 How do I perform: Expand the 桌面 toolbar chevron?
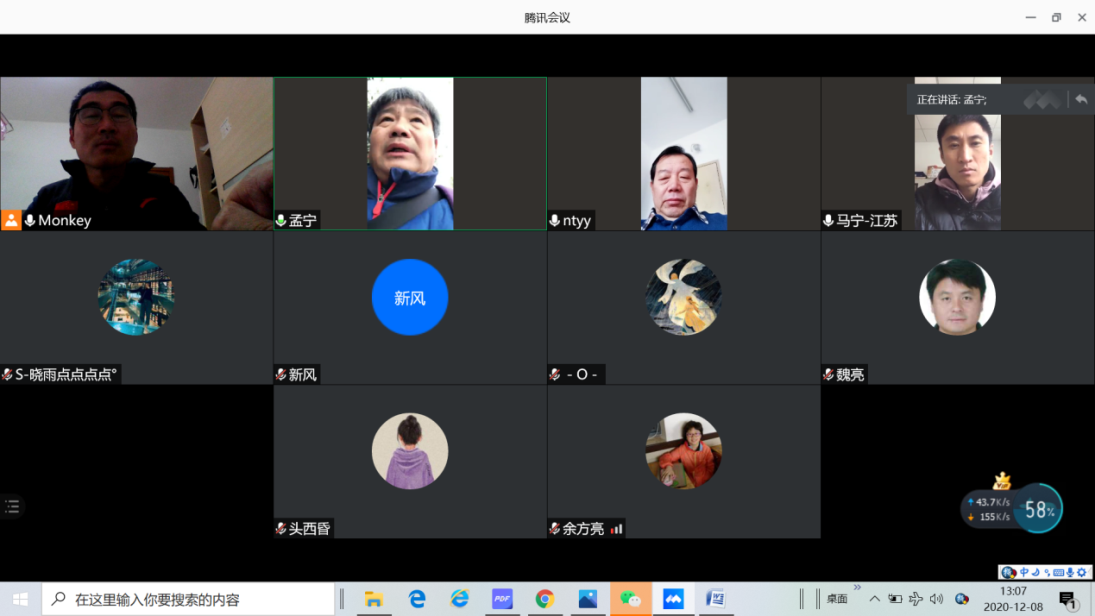click(857, 588)
